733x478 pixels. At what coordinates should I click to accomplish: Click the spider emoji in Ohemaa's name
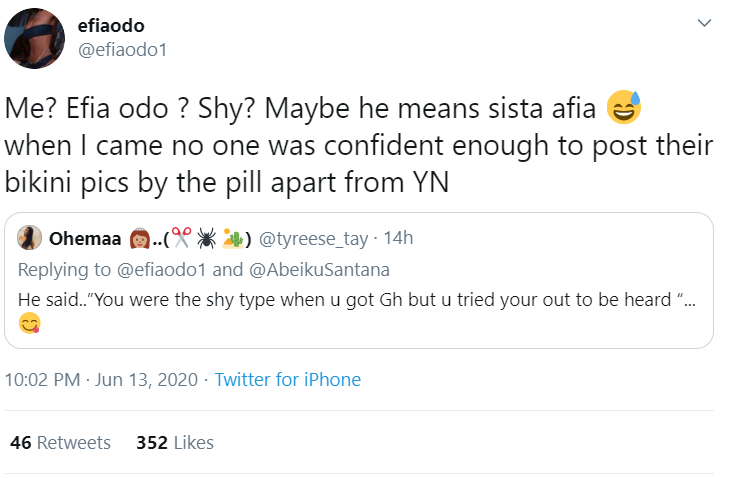[x=206, y=238]
